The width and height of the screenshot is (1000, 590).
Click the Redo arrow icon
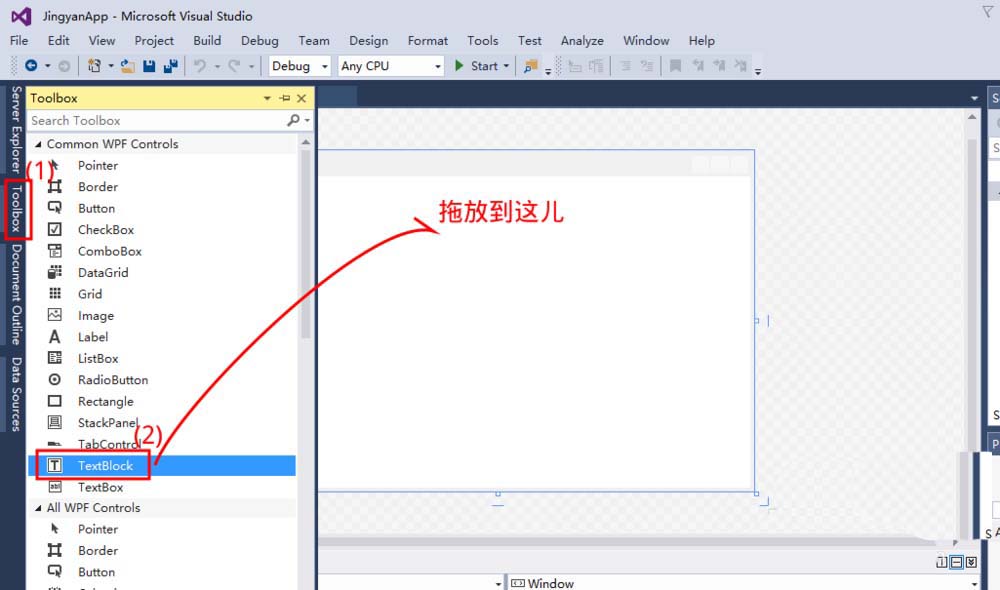point(234,66)
